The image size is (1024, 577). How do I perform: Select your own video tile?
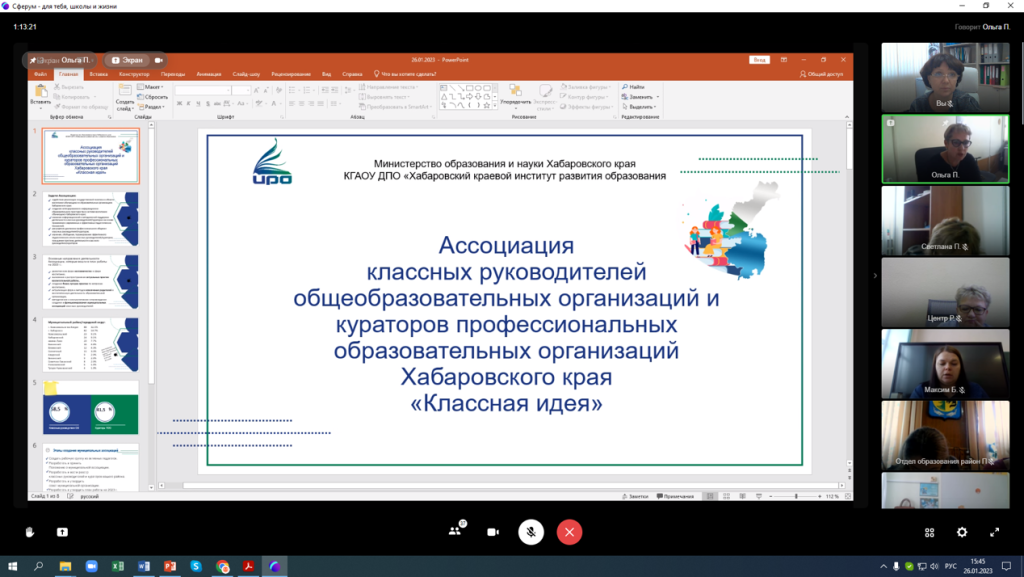945,77
